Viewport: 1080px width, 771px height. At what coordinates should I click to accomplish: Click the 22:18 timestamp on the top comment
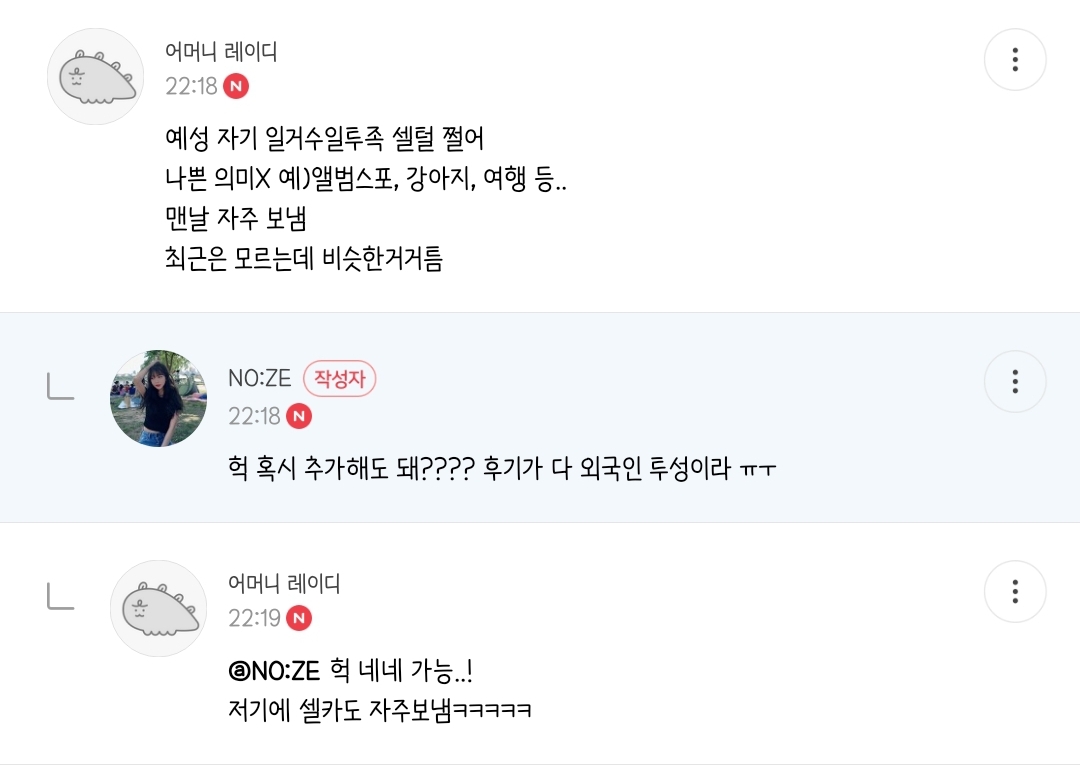[191, 86]
